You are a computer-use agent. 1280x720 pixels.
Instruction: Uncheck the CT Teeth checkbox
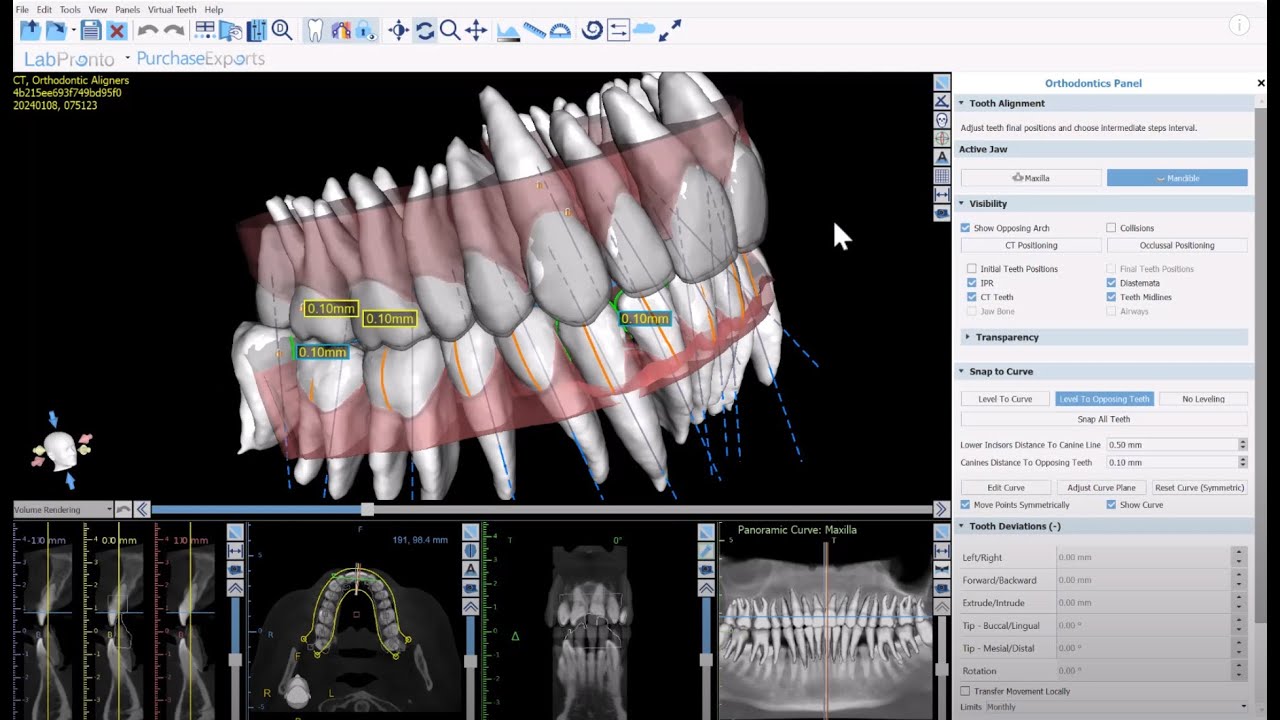click(971, 297)
